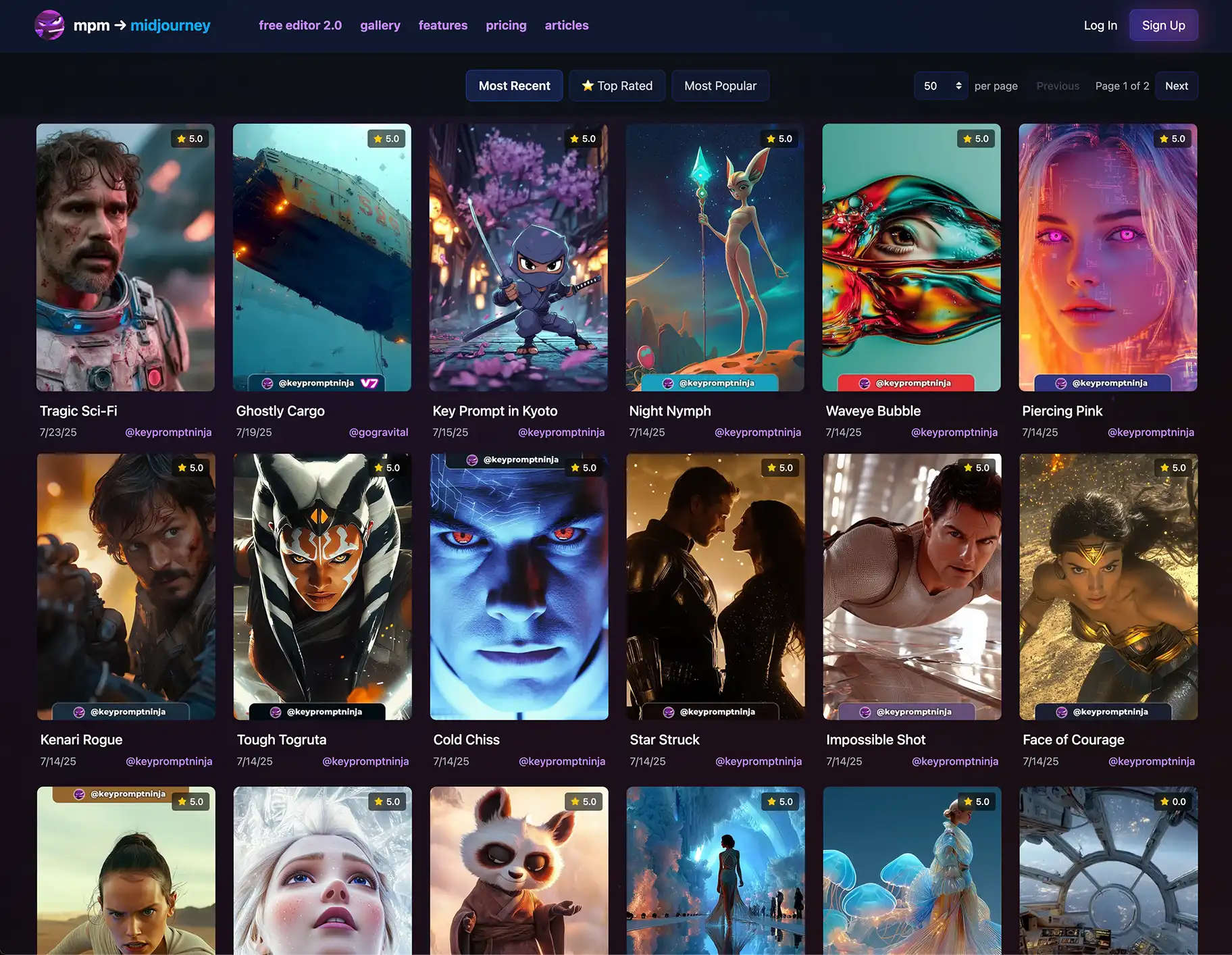Open the pricing nav link
1232x955 pixels.
(x=506, y=25)
